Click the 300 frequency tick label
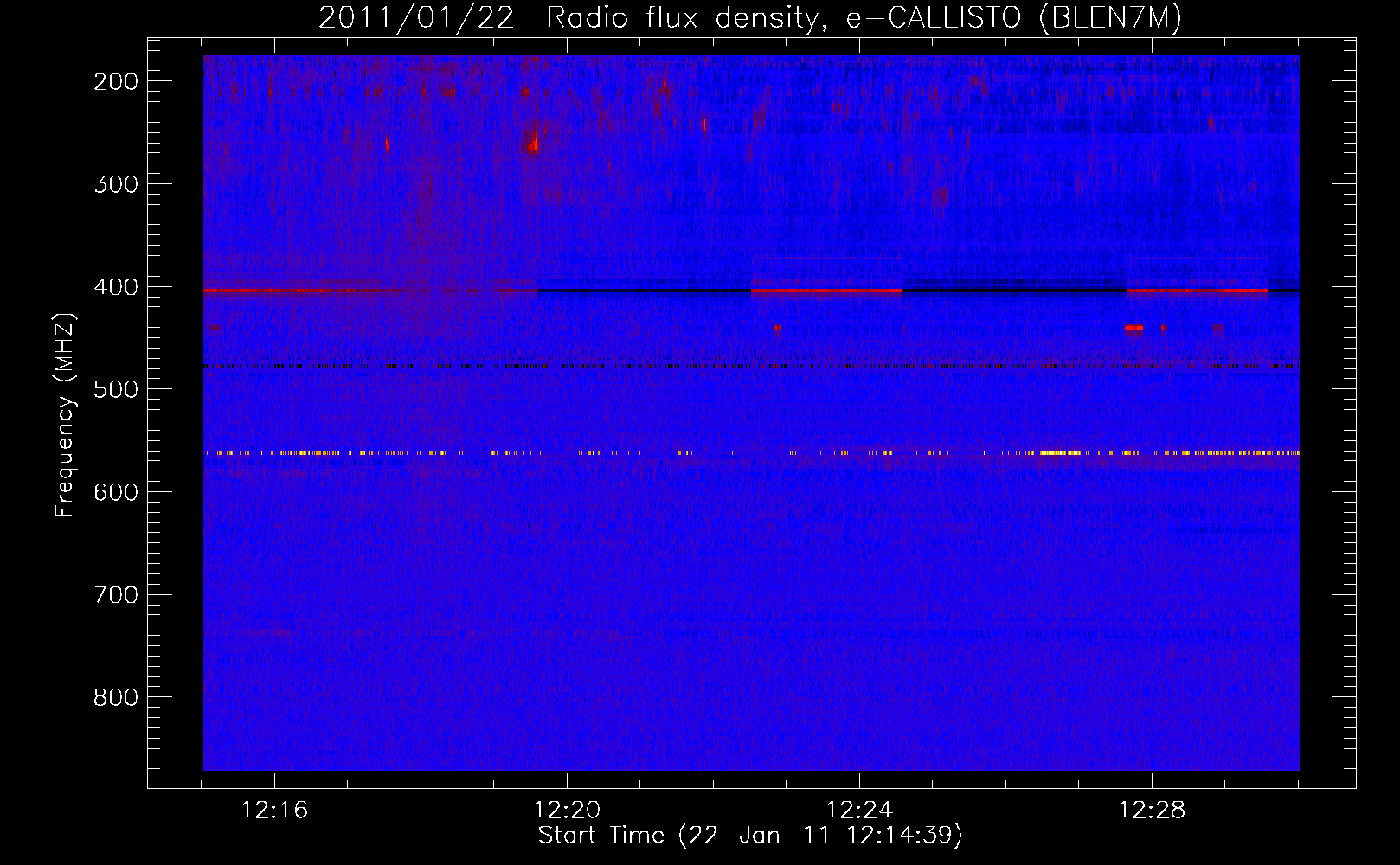Viewport: 1400px width, 865px height. click(x=116, y=184)
